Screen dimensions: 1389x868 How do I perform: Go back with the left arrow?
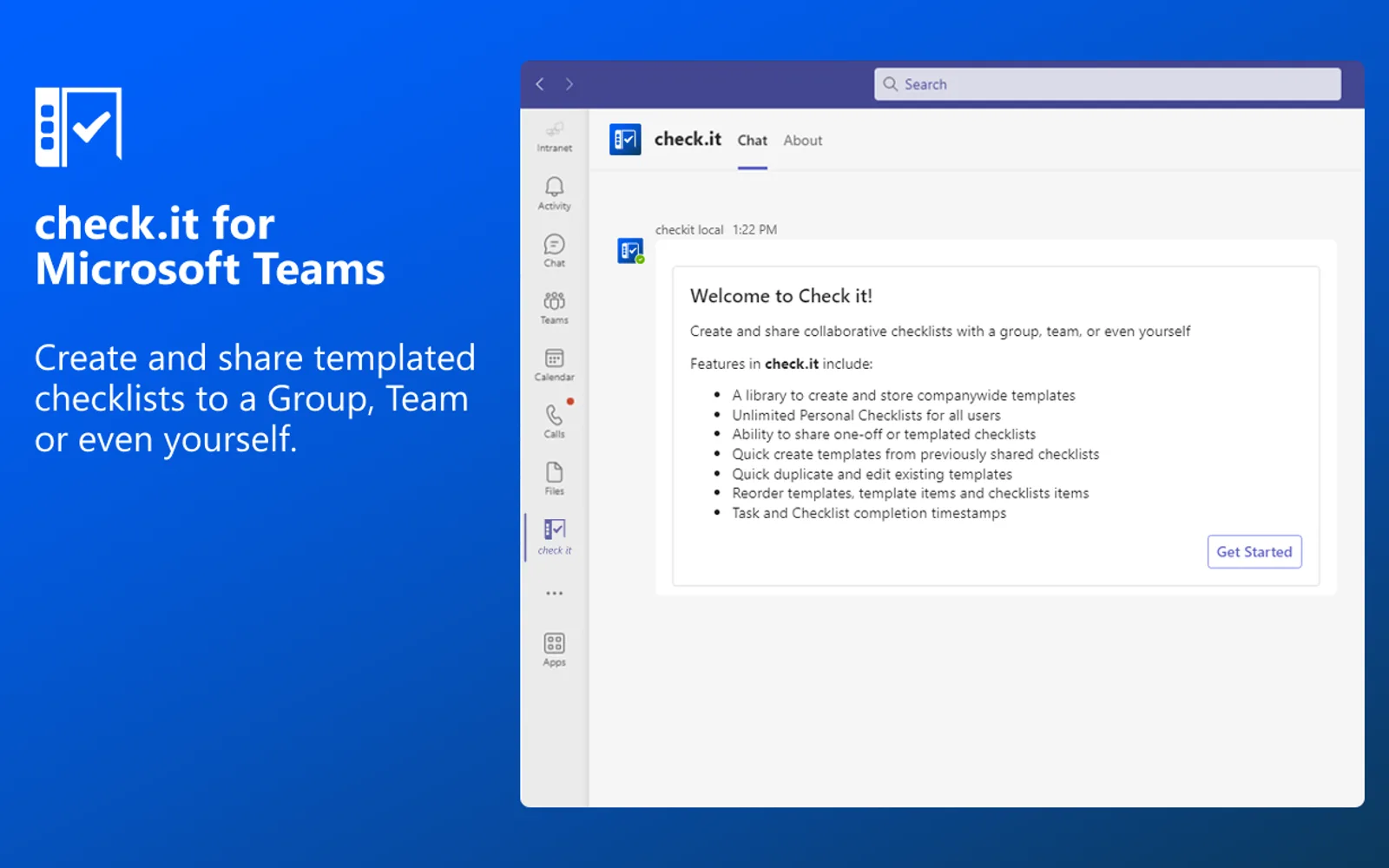click(540, 84)
